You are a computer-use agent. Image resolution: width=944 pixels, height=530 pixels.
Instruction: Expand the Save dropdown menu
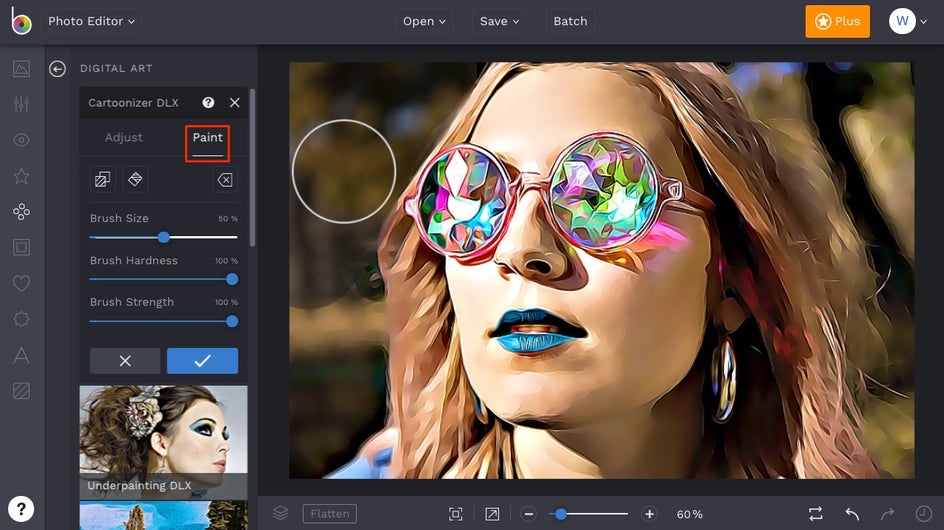(x=500, y=21)
